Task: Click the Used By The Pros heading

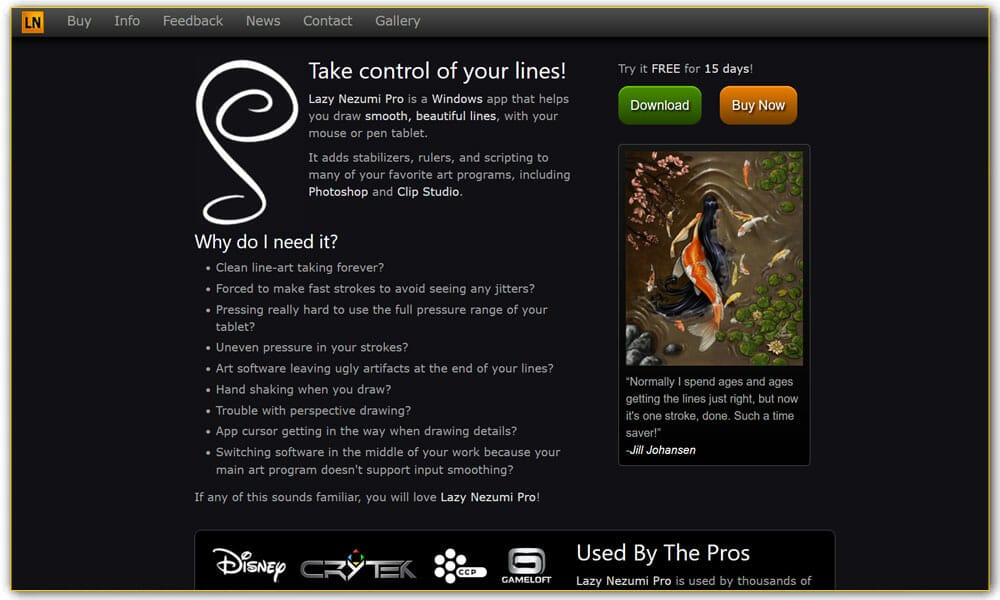Action: pos(663,553)
